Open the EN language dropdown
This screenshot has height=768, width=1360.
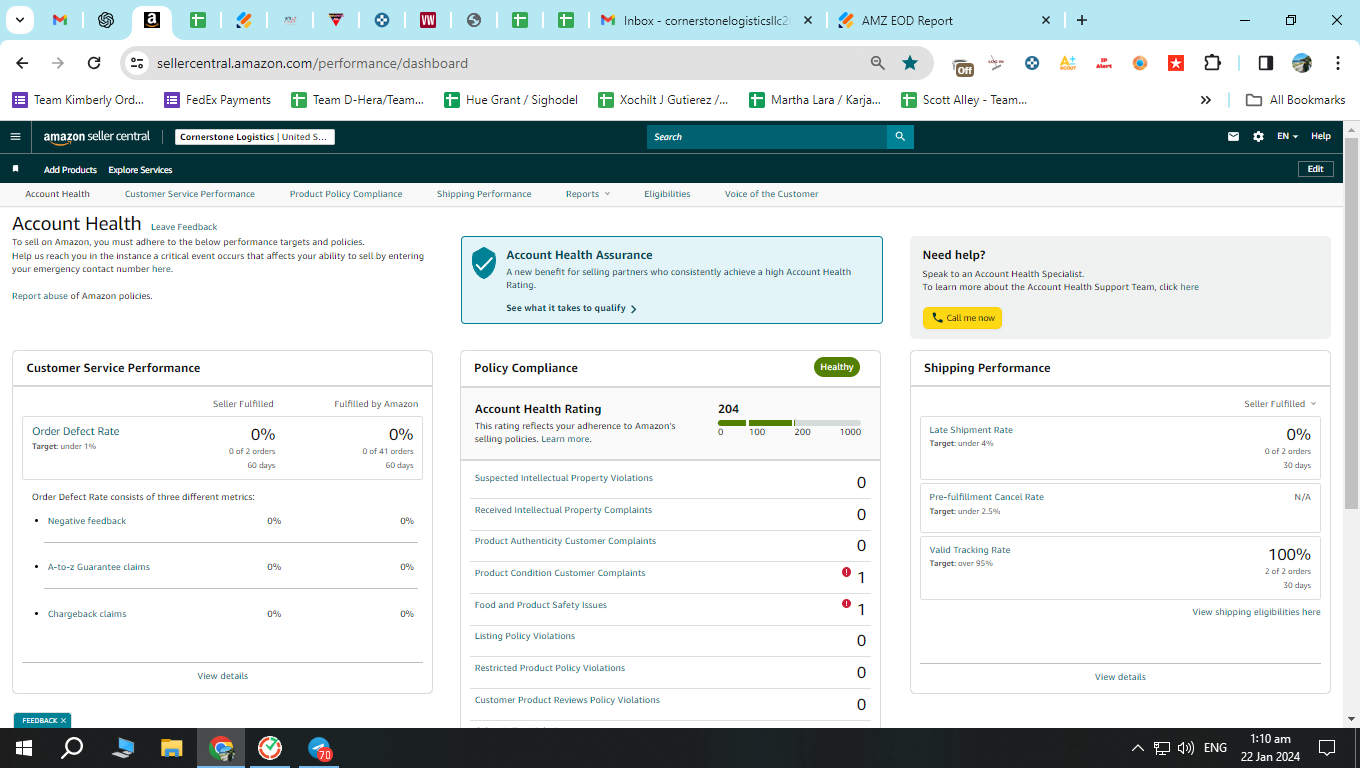[x=1288, y=137]
